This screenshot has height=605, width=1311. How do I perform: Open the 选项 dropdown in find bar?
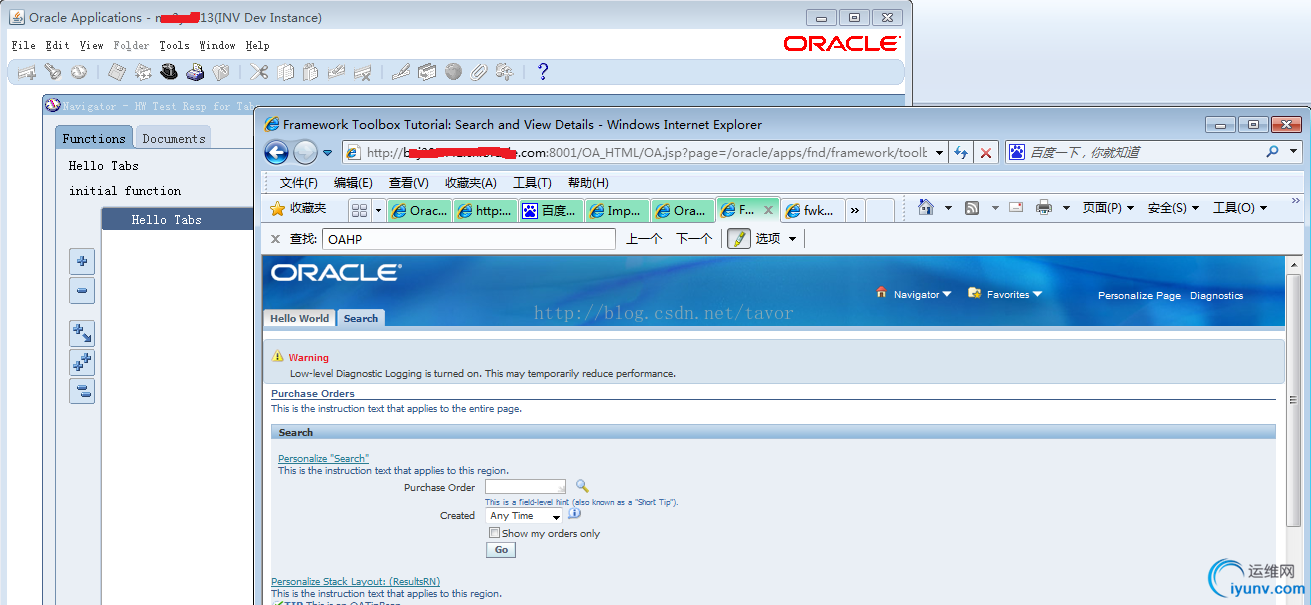[775, 239]
